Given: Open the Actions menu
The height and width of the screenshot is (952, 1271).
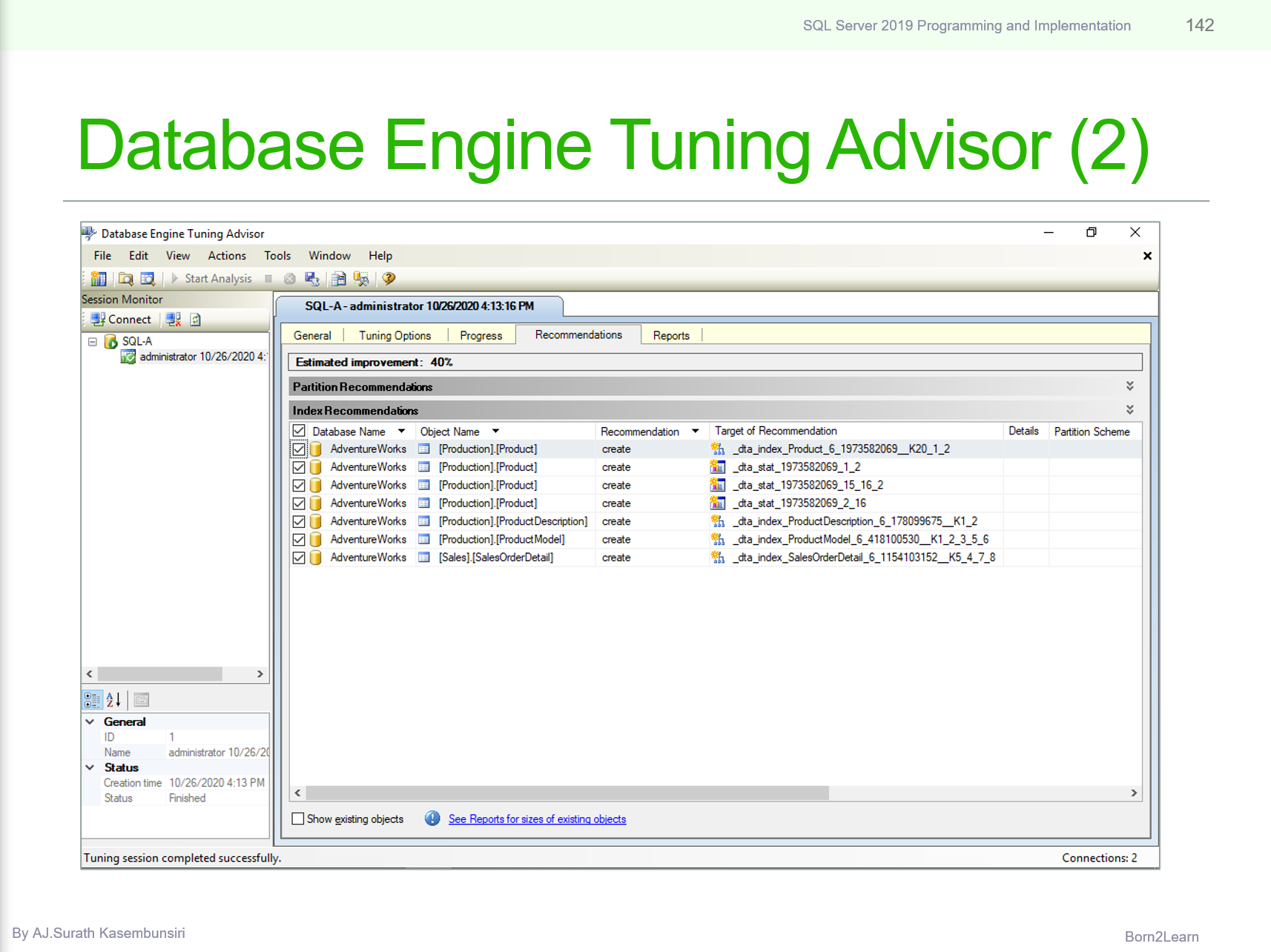Looking at the screenshot, I should click(226, 255).
